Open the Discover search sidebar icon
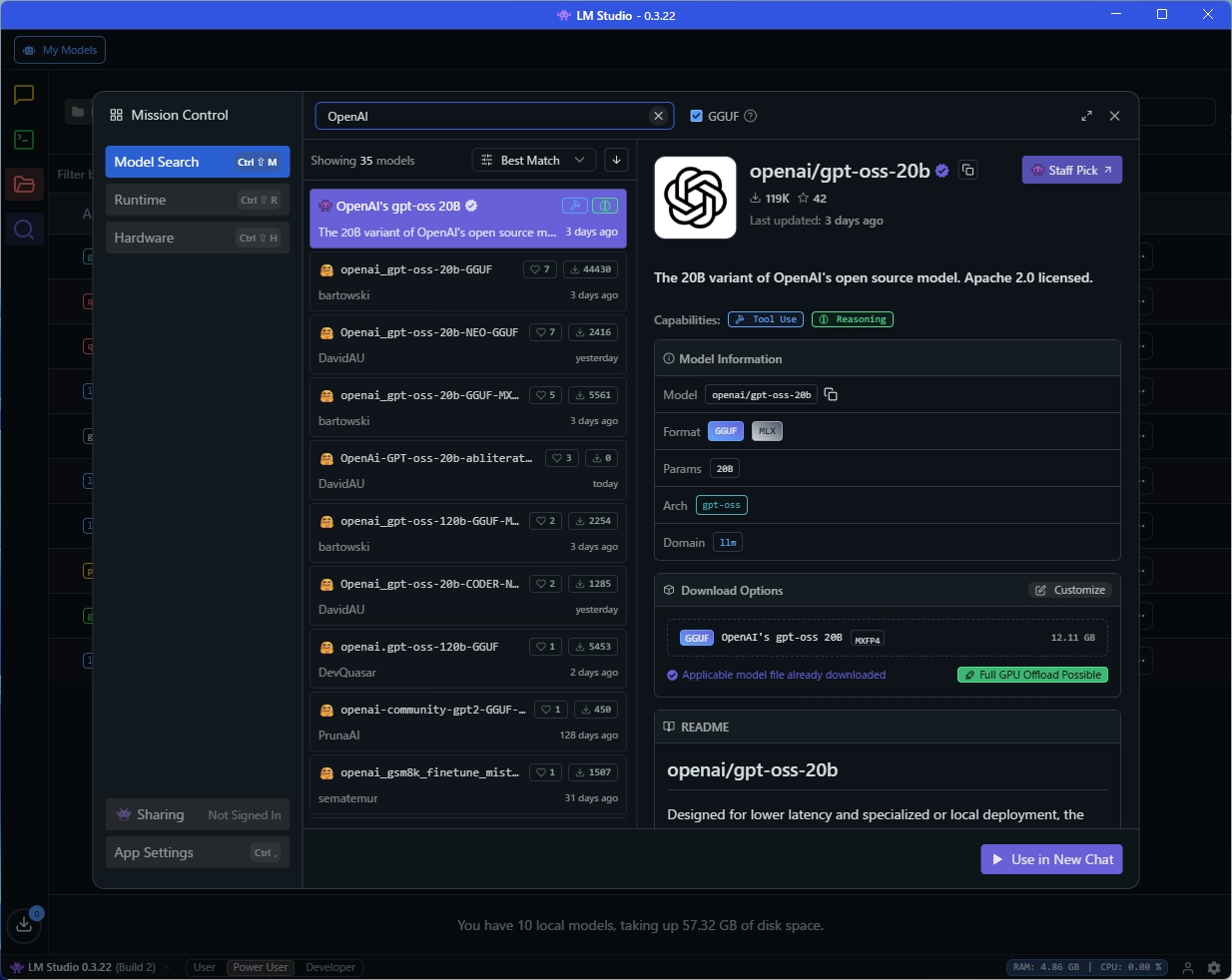The image size is (1232, 980). click(x=24, y=231)
